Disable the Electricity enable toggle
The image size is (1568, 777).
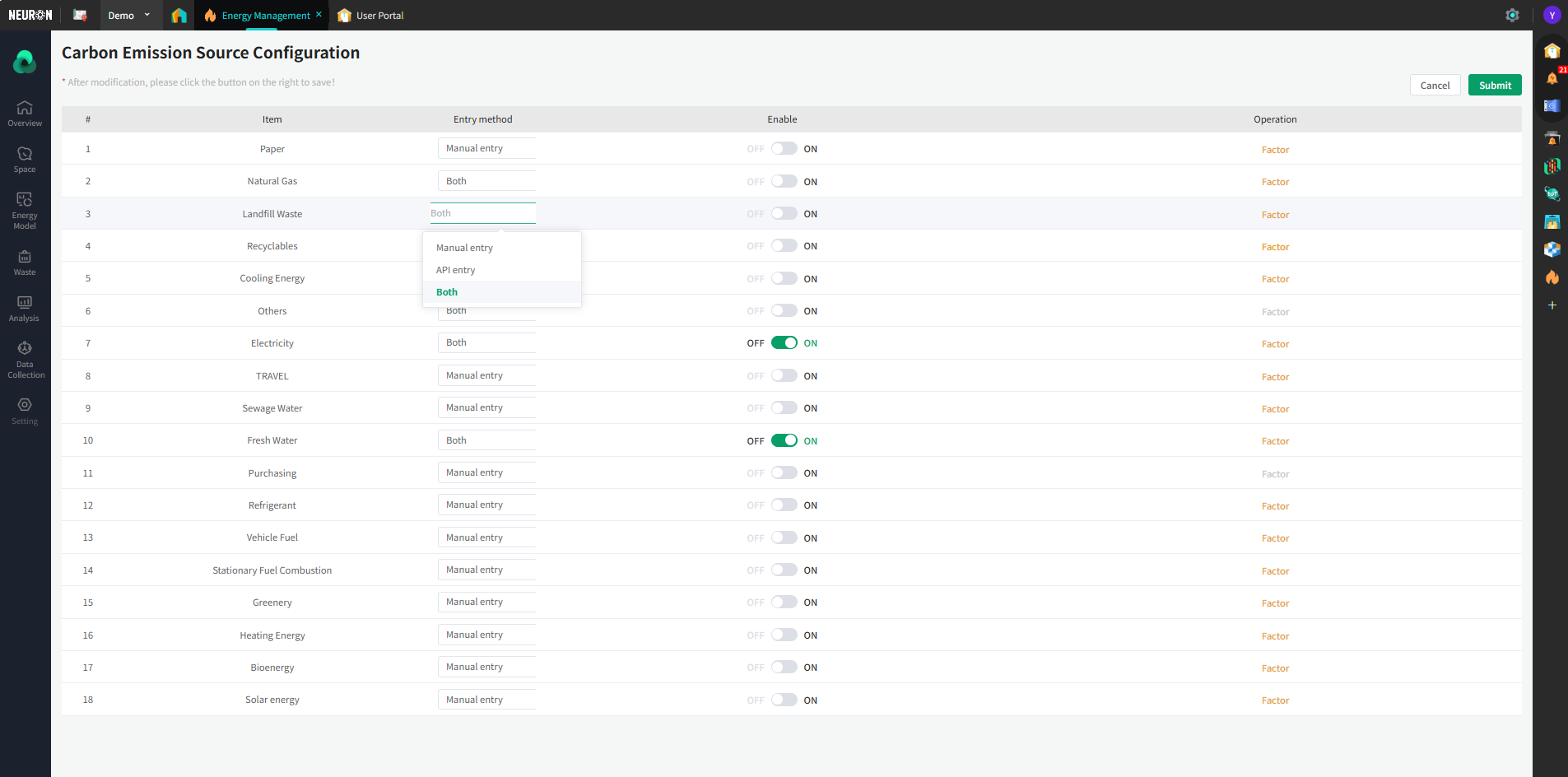click(784, 343)
